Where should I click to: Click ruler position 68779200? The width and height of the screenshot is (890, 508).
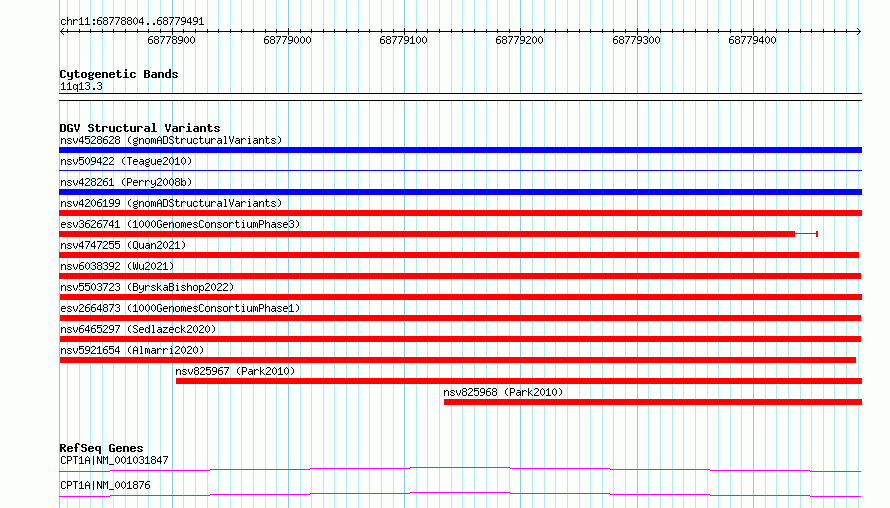click(x=519, y=40)
